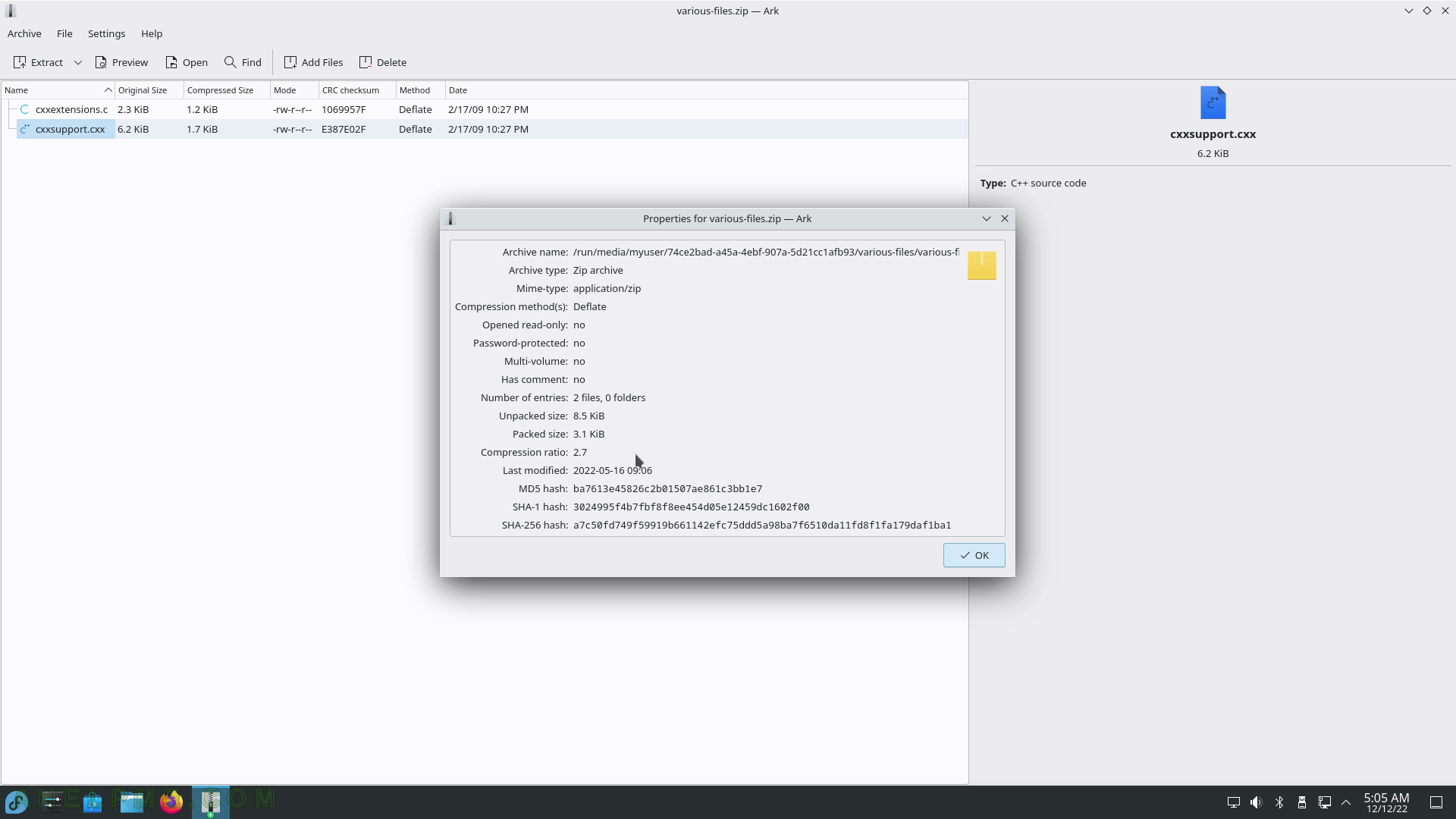Click the clock showing 5:05 AM
This screenshot has width=1456, height=819.
(1386, 798)
